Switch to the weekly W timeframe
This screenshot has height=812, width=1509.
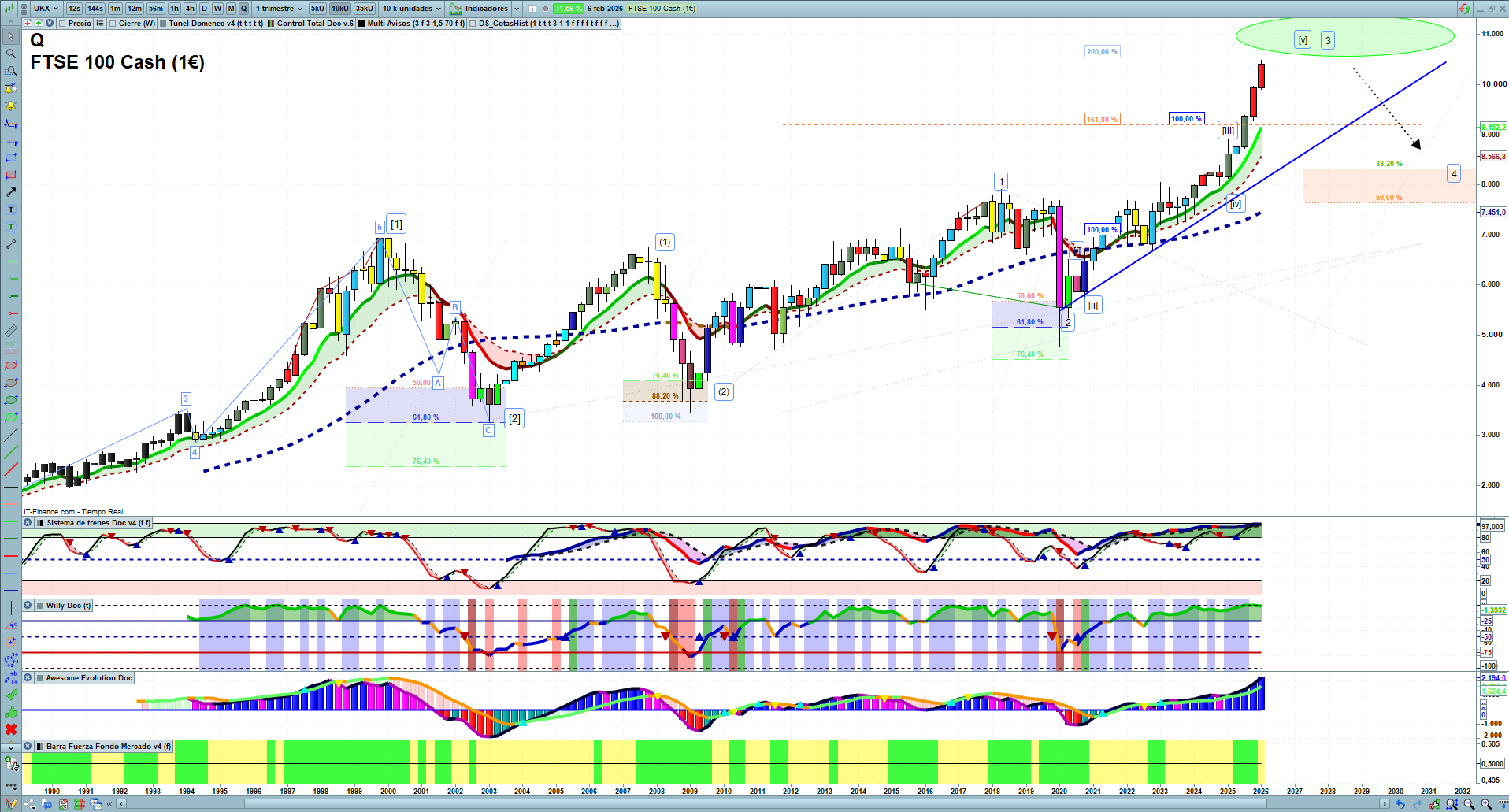pyautogui.click(x=217, y=9)
